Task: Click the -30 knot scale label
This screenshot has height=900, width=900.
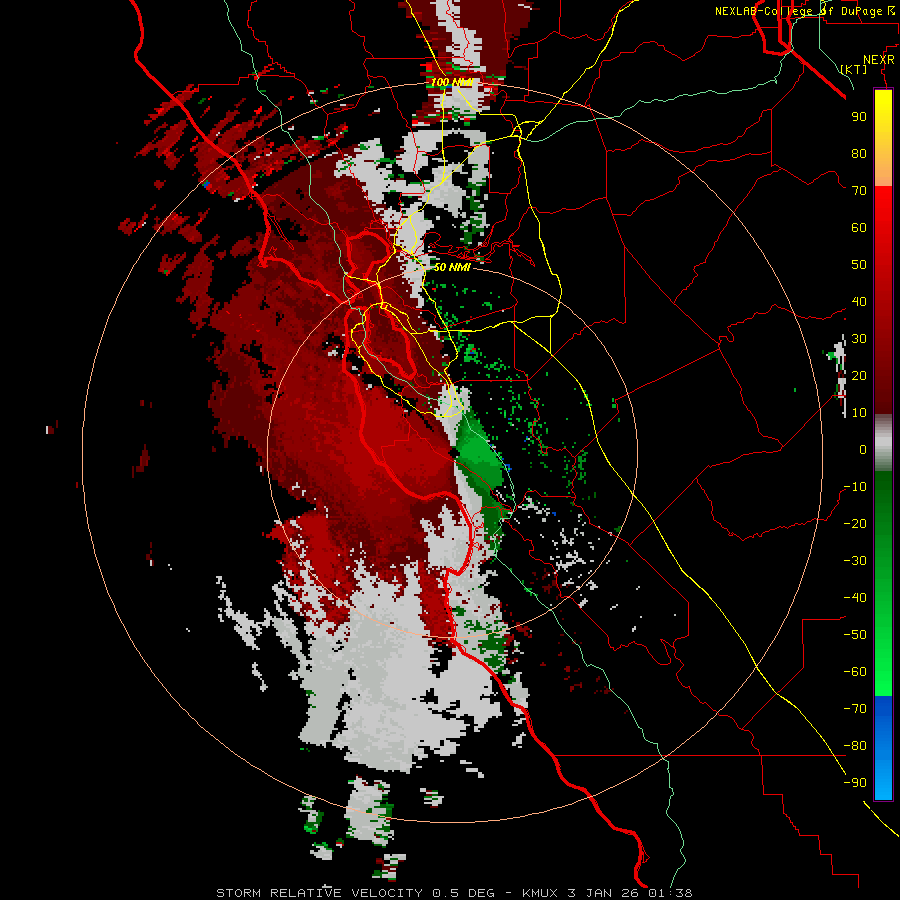Action: click(x=855, y=561)
